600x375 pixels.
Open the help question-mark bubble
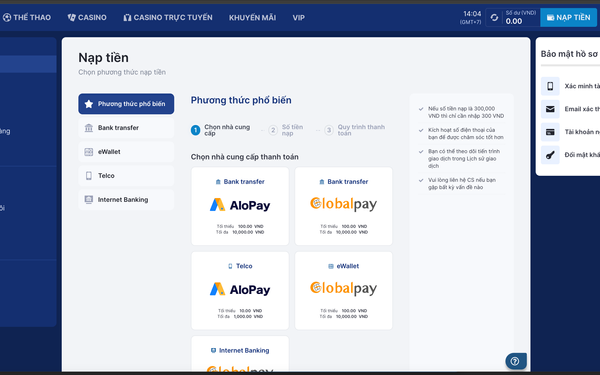coord(515,361)
